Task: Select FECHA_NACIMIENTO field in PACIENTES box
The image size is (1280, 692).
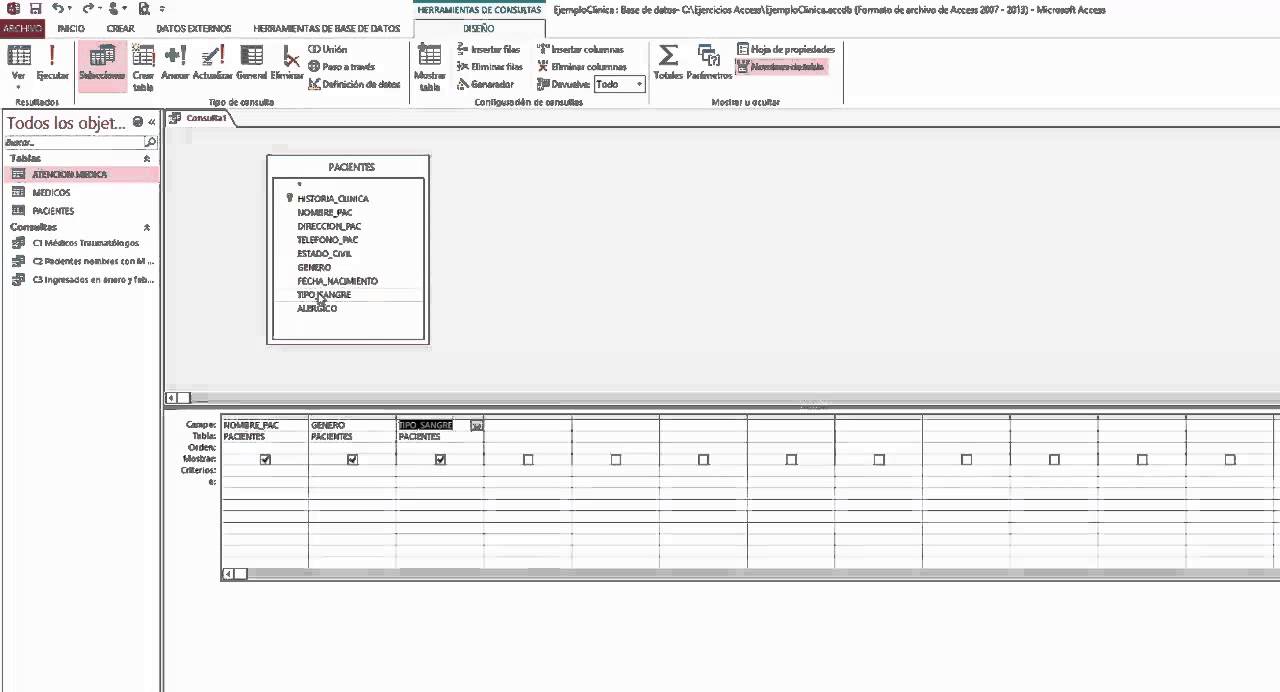Action: point(338,281)
